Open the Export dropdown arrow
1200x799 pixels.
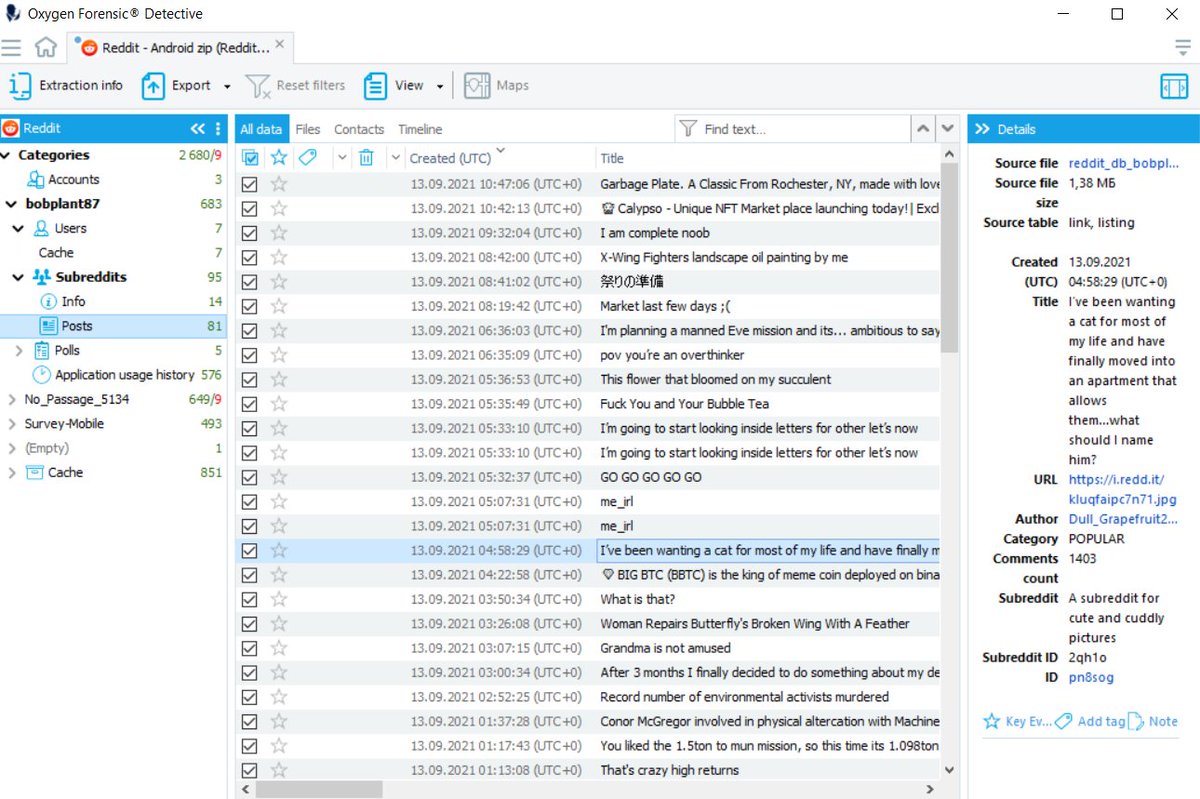227,87
